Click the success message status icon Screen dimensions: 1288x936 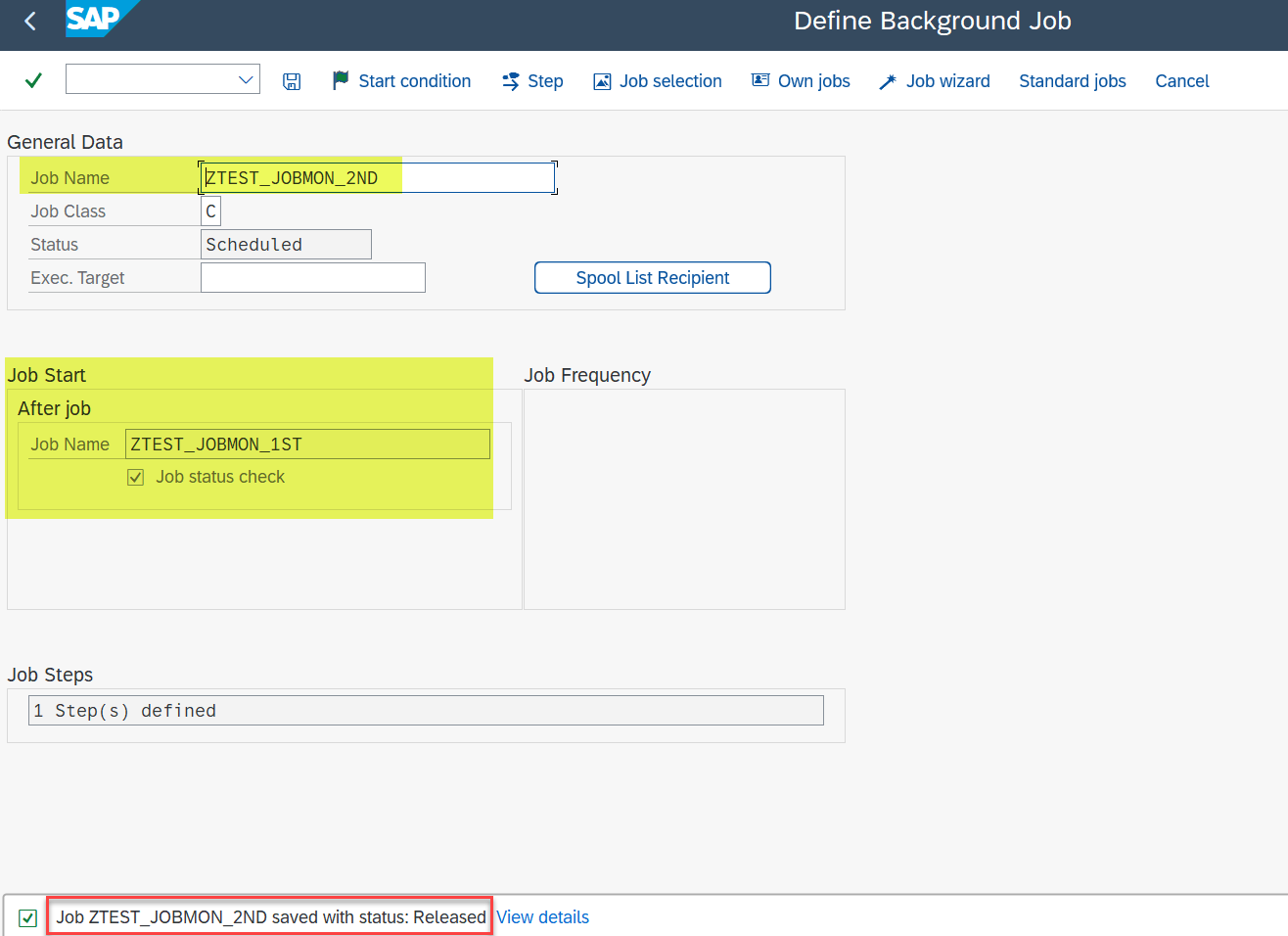28,917
